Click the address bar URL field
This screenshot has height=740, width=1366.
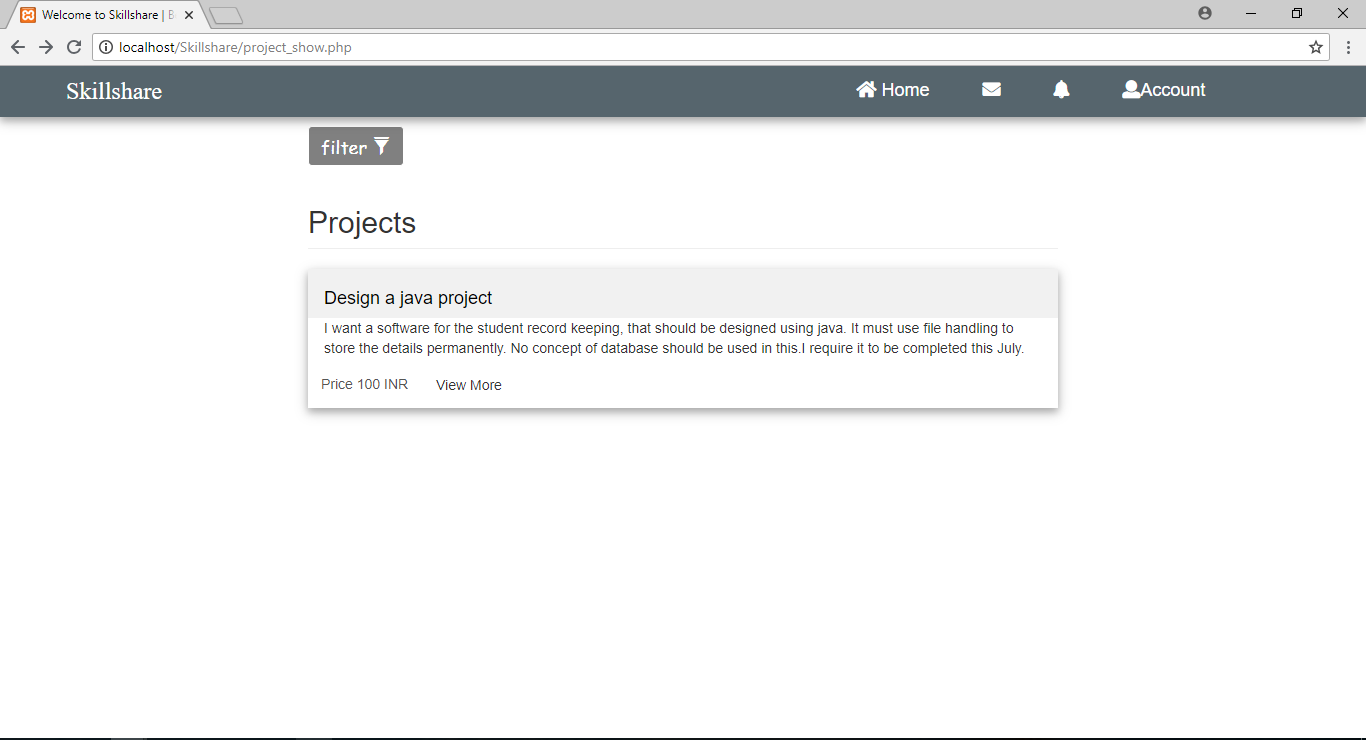710,47
